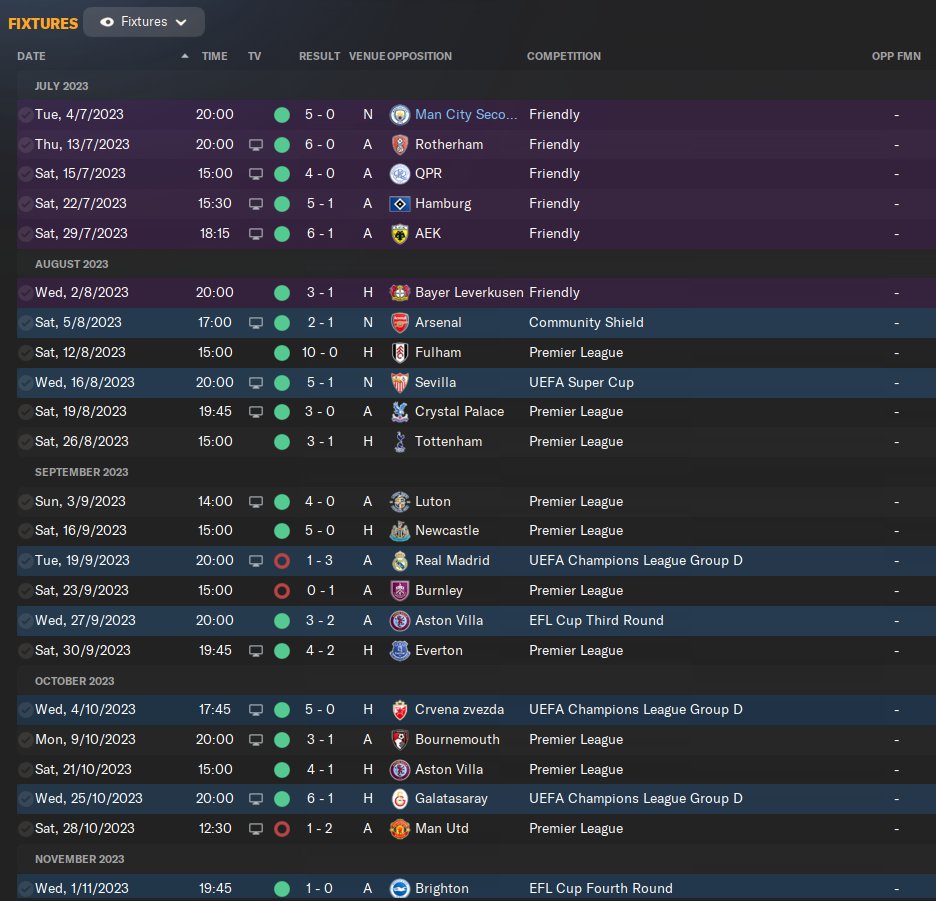The image size is (936, 901).
Task: Click the Sevilla club badge
Action: [x=399, y=382]
